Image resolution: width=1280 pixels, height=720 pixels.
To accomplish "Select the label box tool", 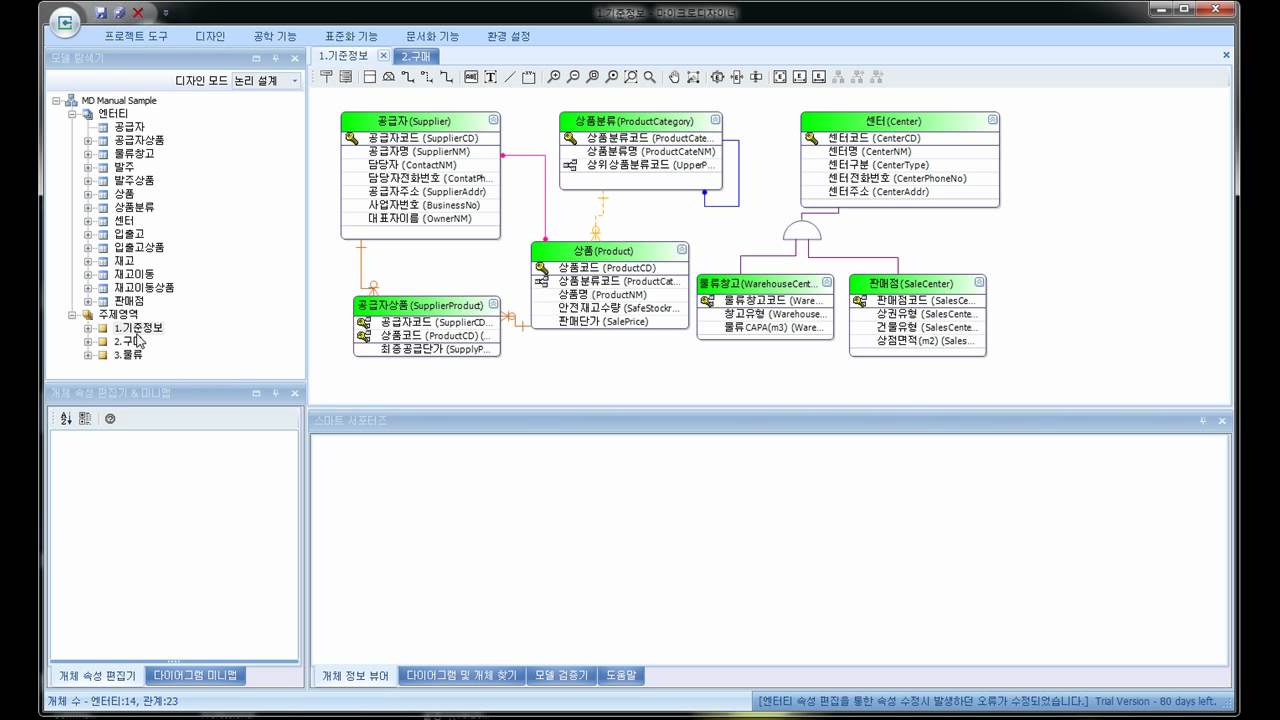I will click(x=471, y=77).
